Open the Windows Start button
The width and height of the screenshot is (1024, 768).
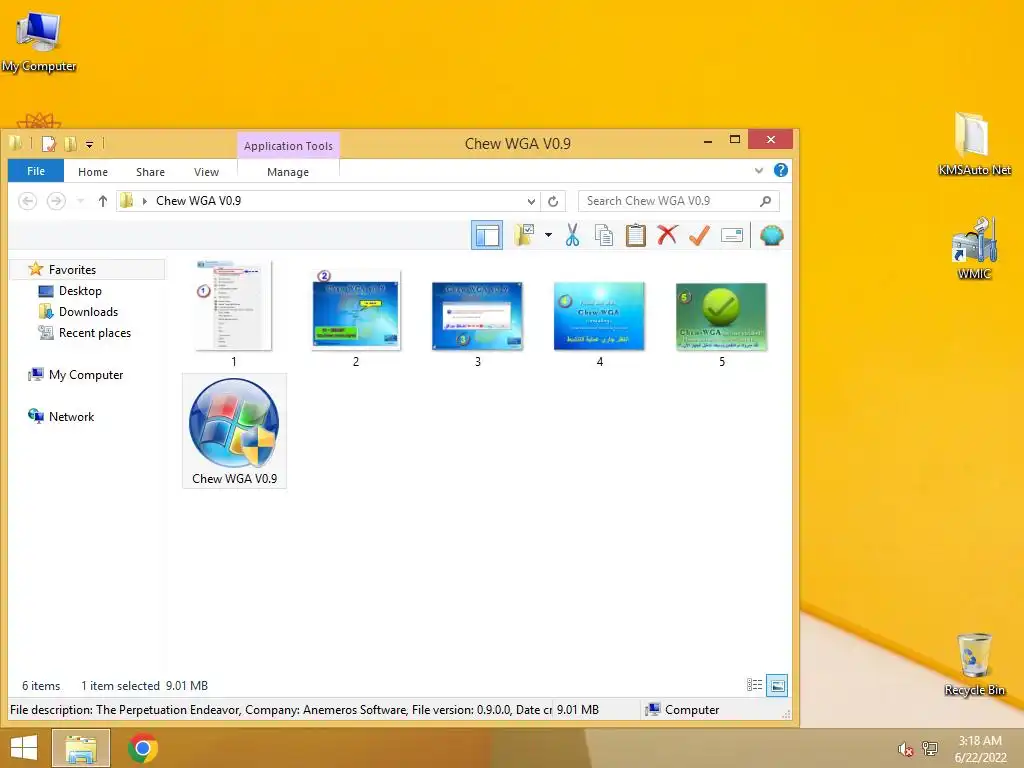tap(24, 748)
